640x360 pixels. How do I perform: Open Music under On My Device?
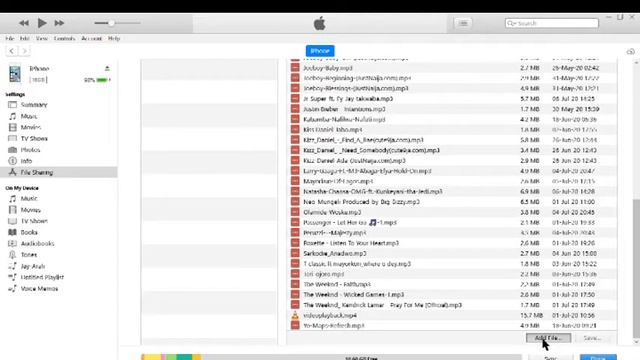pyautogui.click(x=29, y=198)
